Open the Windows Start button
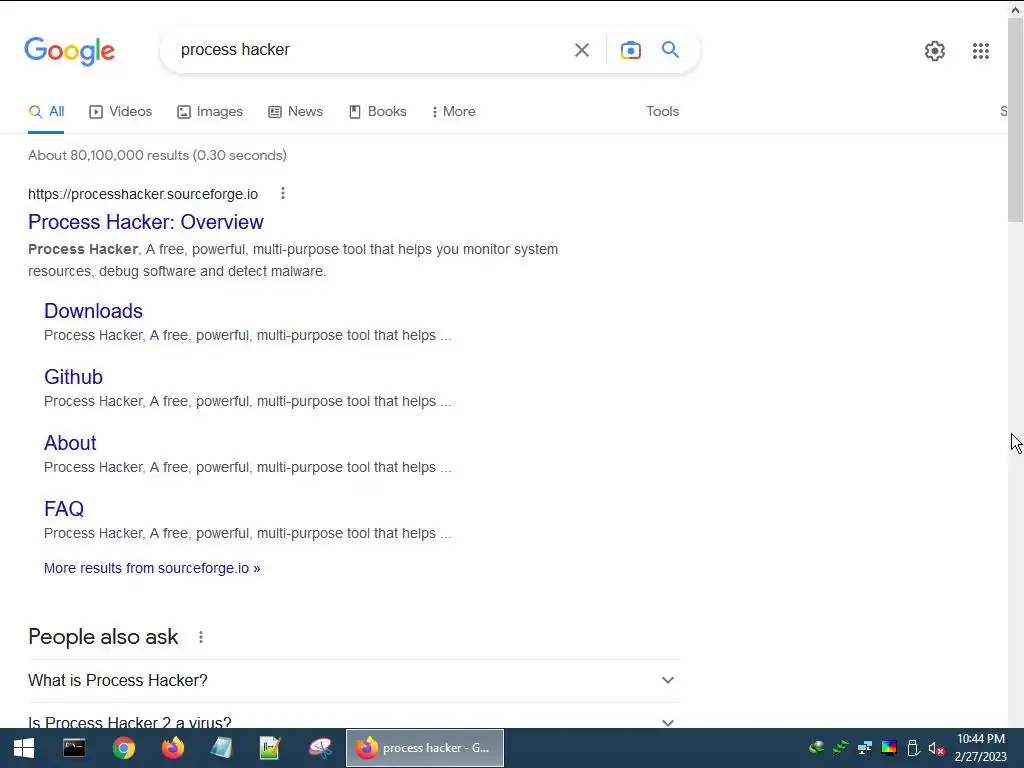The height and width of the screenshot is (768, 1024). pyautogui.click(x=24, y=748)
